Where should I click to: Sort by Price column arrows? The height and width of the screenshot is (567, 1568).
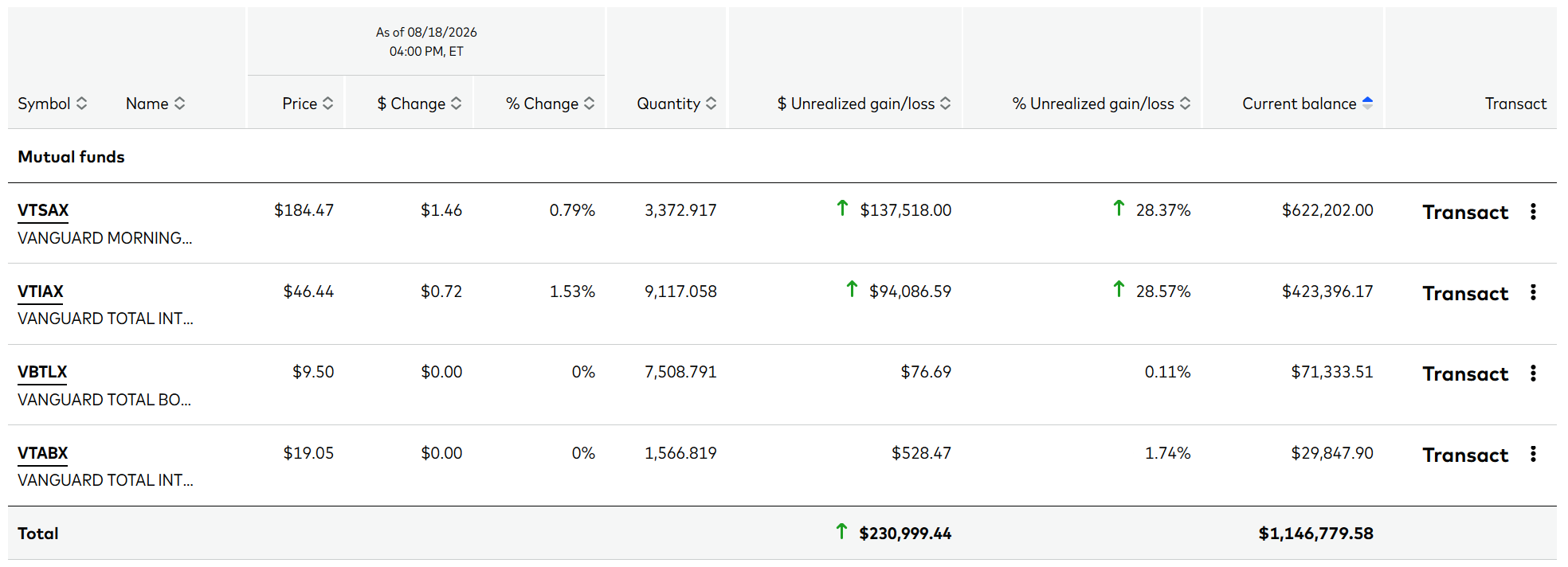[x=327, y=104]
